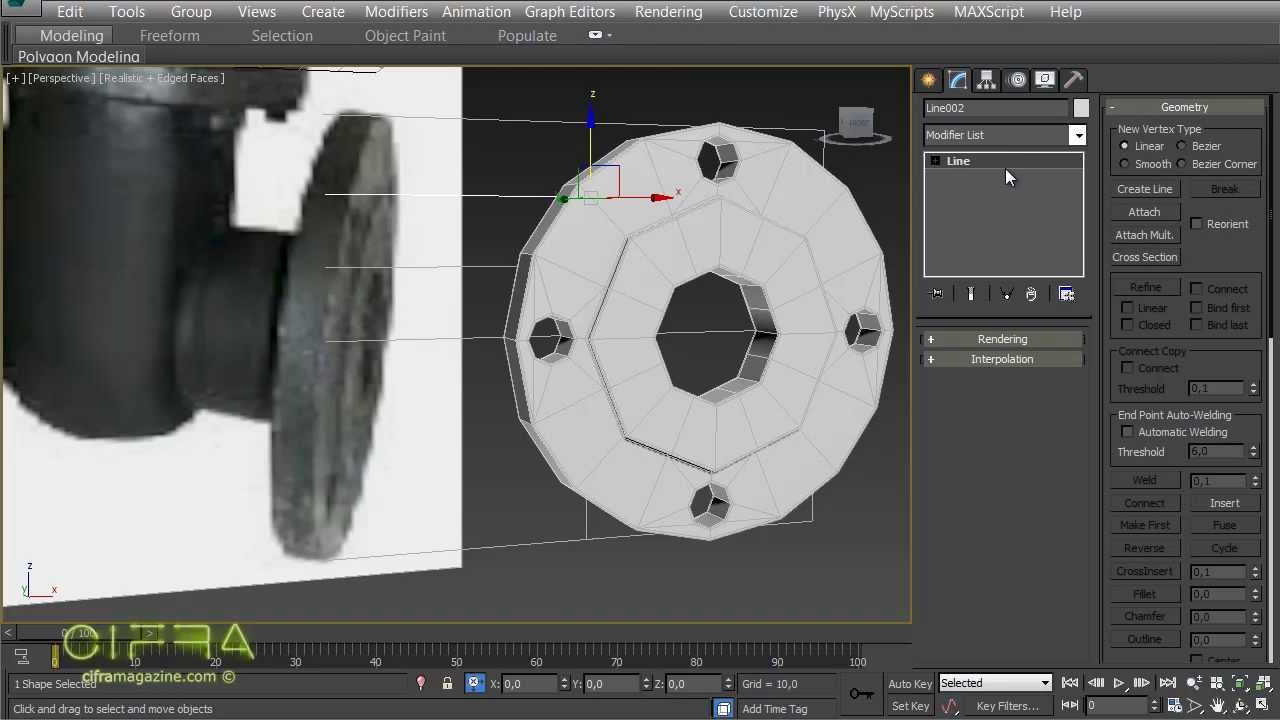Toggle Absolute/Offset transform mode icon
Viewport: 1280px width, 720px height.
475,684
